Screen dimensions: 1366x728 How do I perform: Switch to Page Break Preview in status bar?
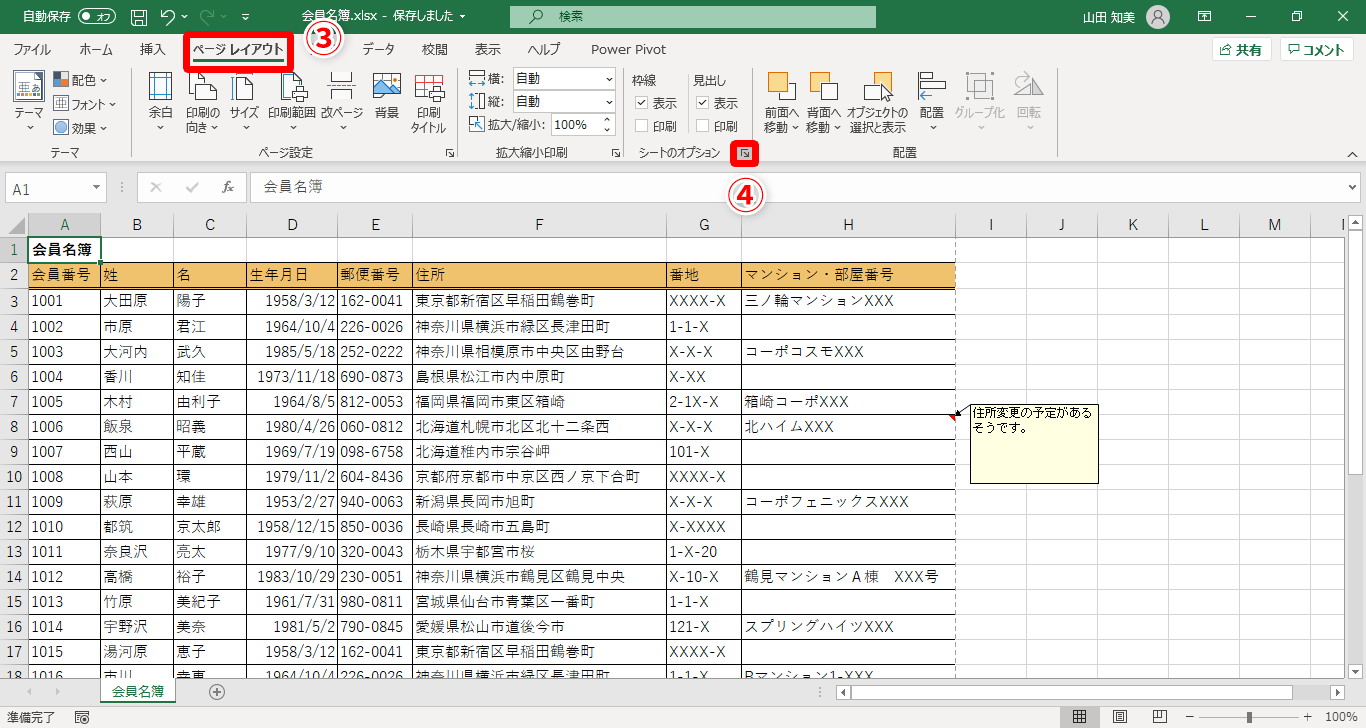tap(1160, 717)
